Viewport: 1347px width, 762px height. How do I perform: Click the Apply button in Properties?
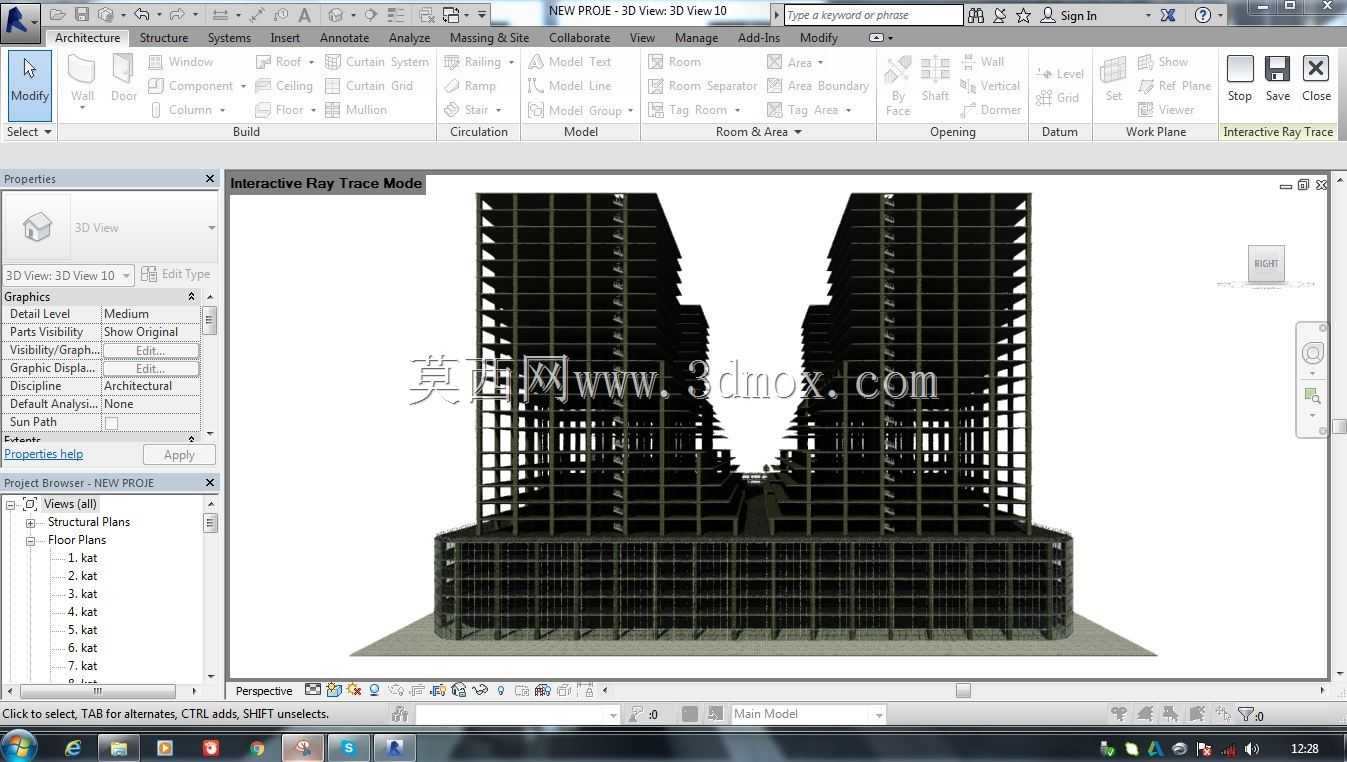pos(179,455)
